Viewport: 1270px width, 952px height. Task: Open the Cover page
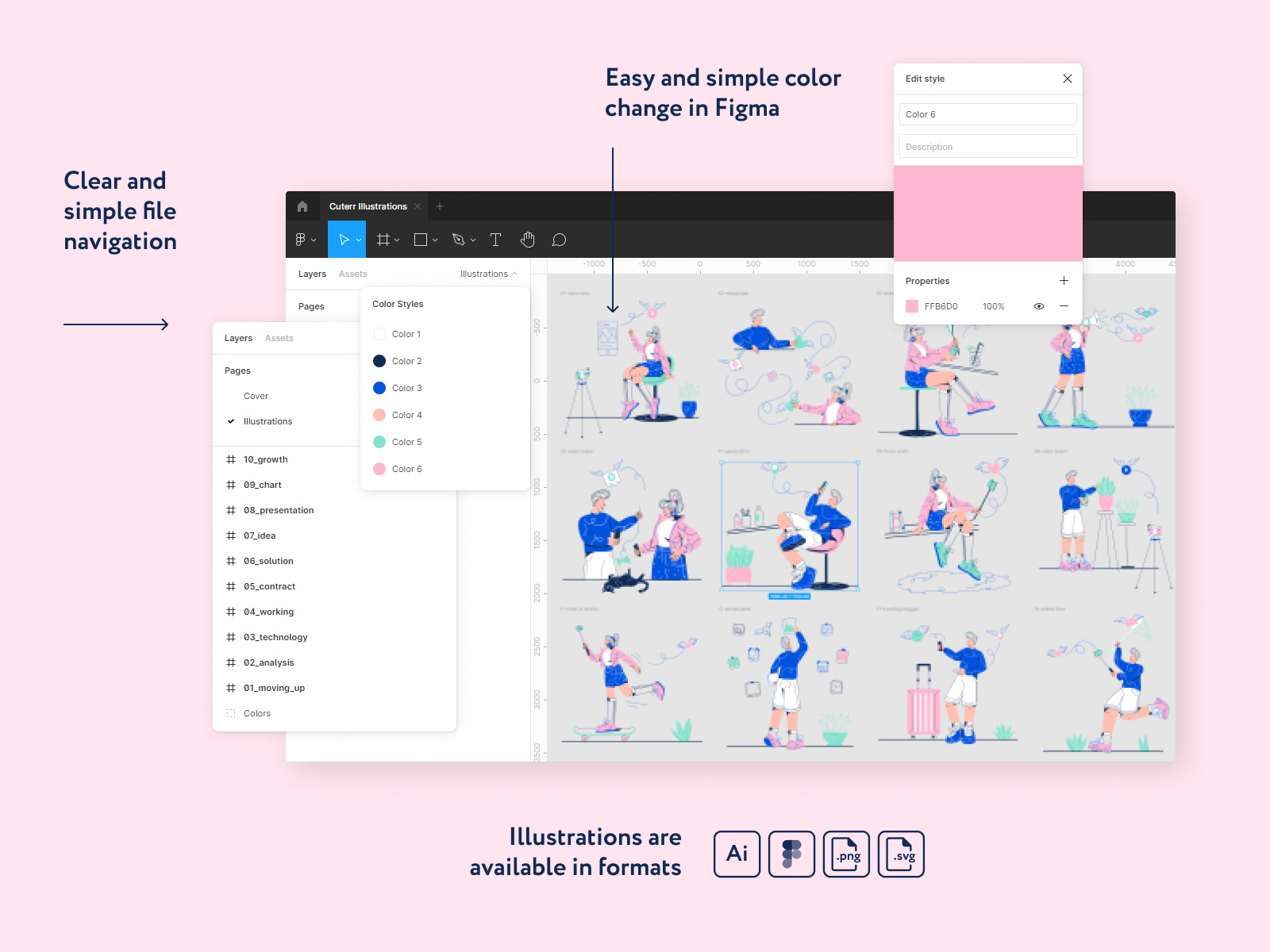(x=256, y=396)
